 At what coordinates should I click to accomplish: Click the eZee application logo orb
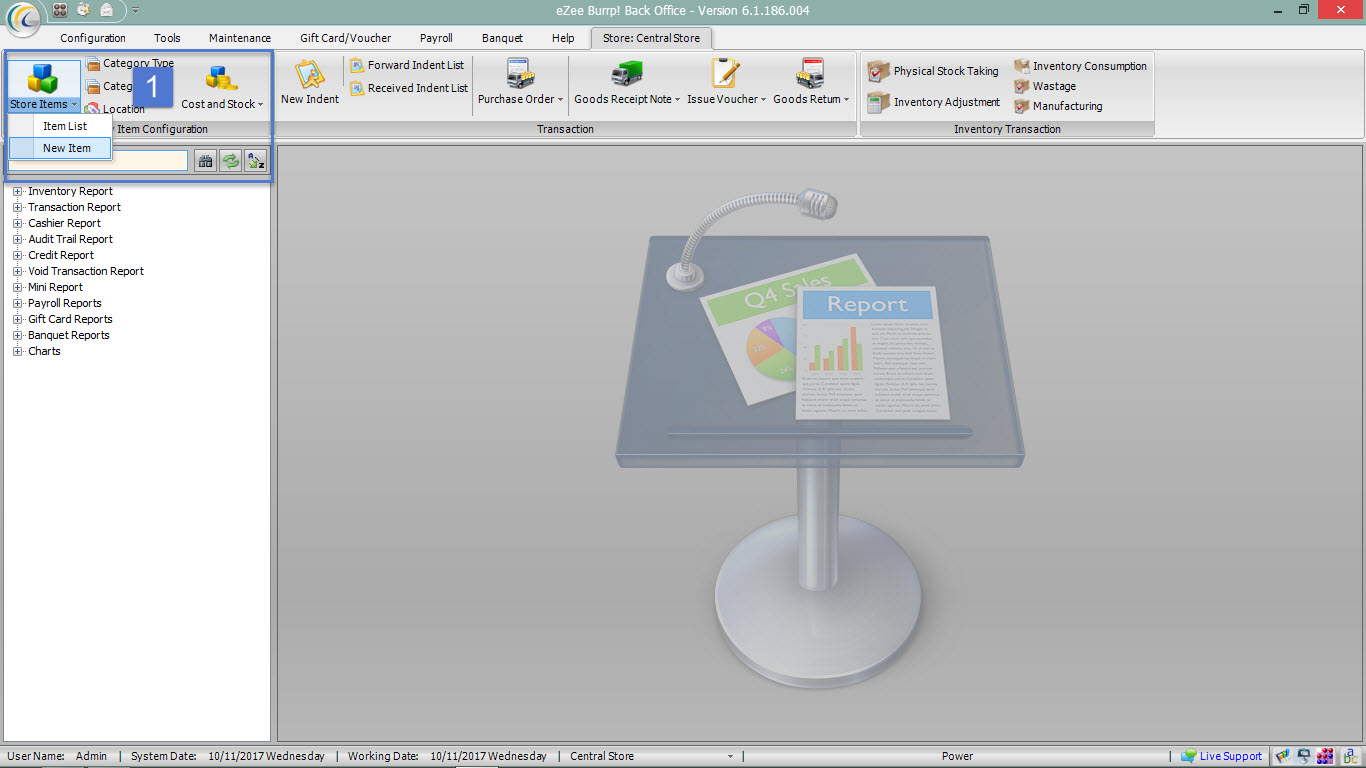pos(23,20)
